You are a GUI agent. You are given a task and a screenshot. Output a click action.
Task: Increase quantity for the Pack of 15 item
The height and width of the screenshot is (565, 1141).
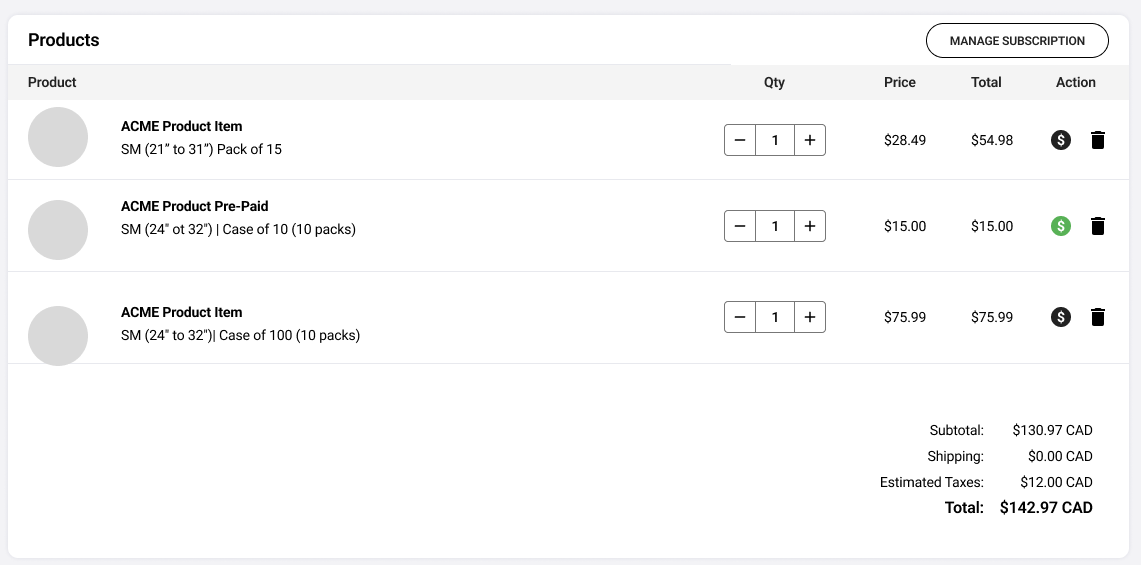point(809,140)
